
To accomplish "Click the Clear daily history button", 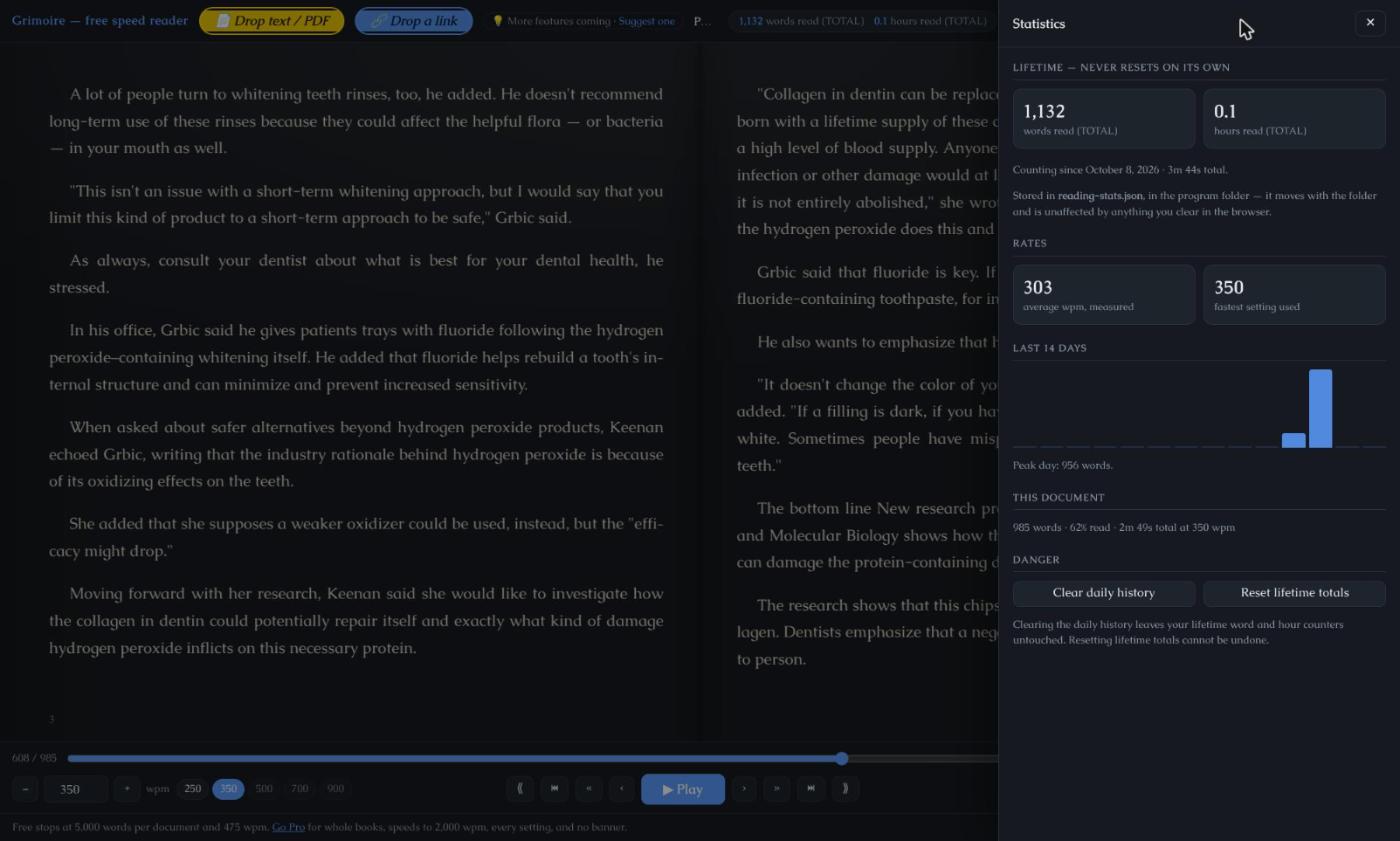I will tap(1104, 593).
